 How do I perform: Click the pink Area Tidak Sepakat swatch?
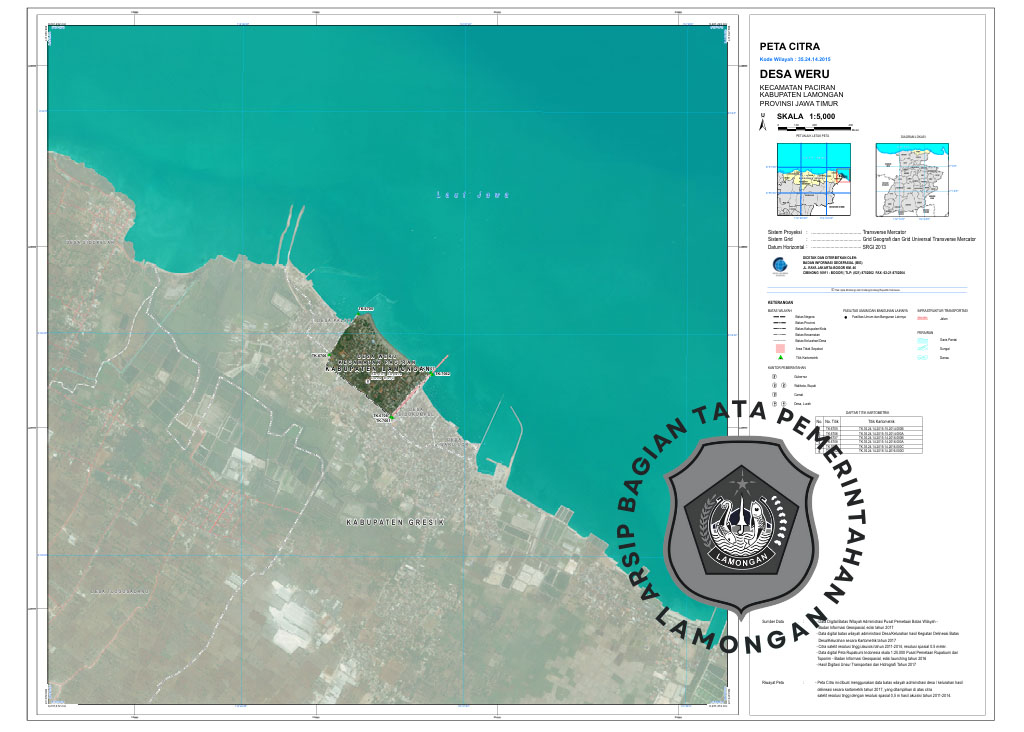779,348
